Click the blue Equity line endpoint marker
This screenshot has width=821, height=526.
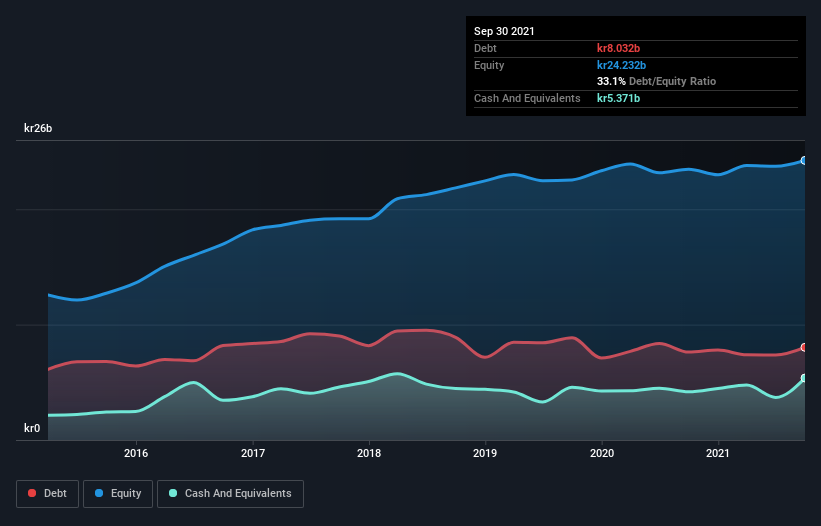coord(804,160)
